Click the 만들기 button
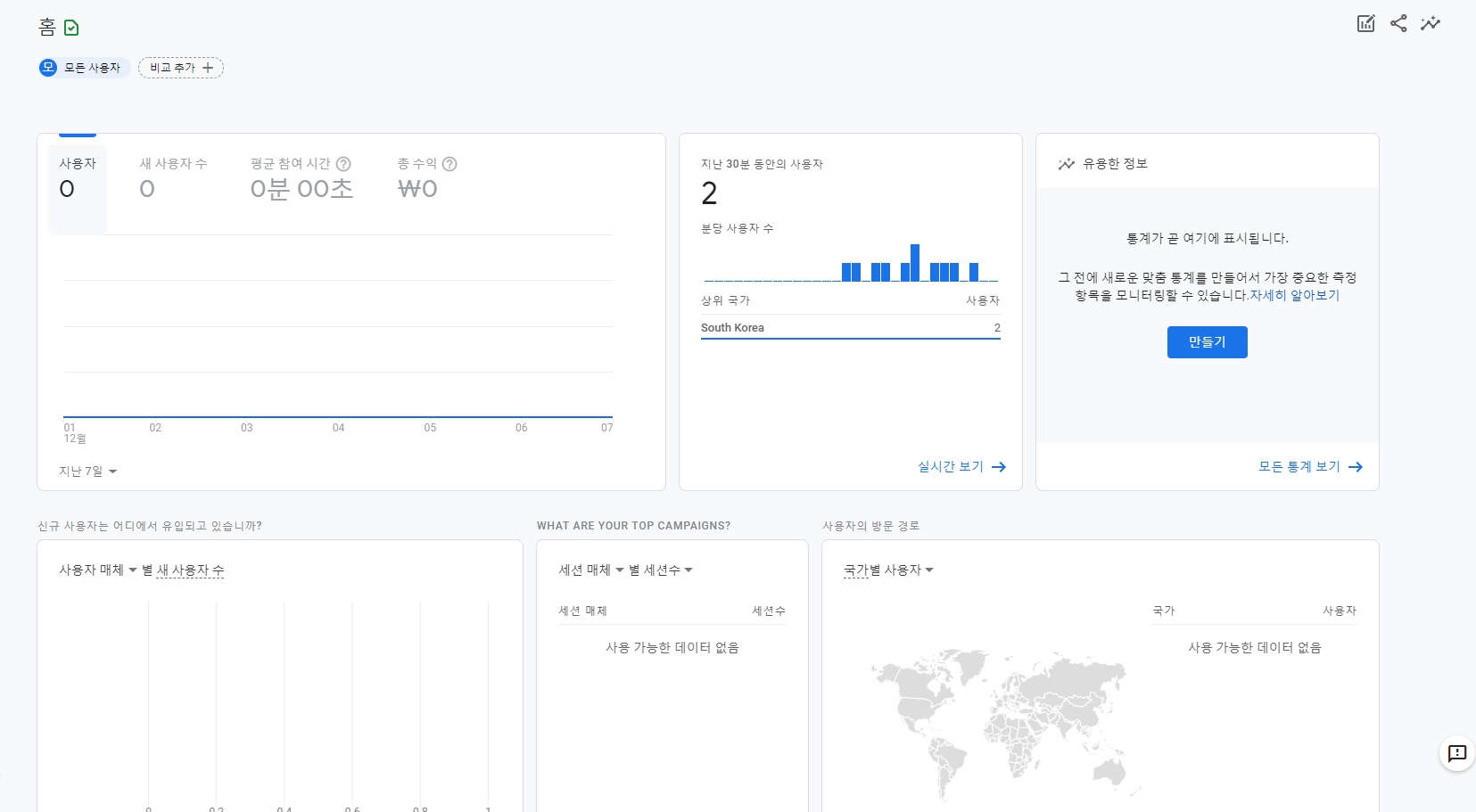The height and width of the screenshot is (812, 1476). click(x=1208, y=342)
